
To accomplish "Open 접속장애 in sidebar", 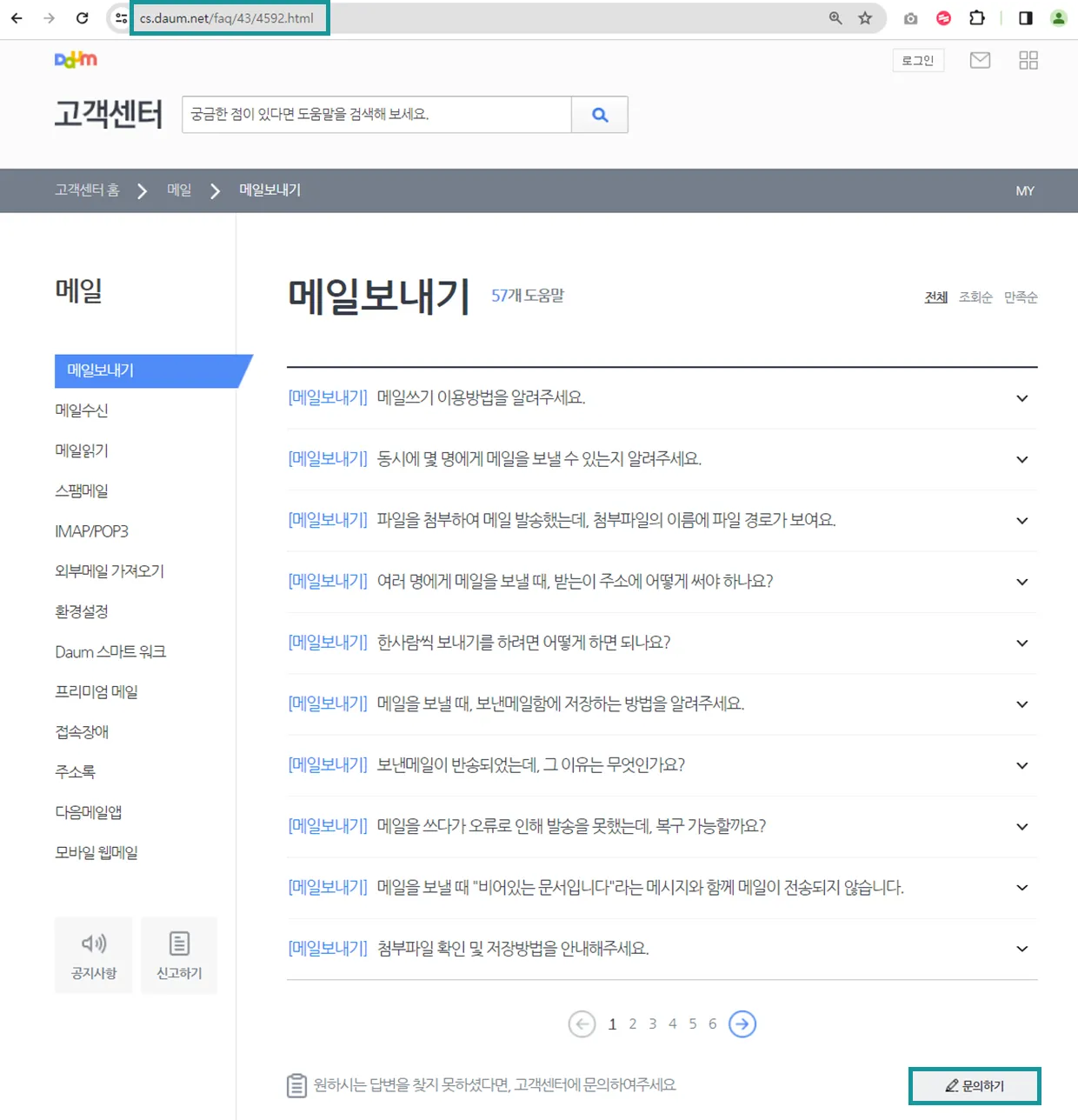I will 82,732.
